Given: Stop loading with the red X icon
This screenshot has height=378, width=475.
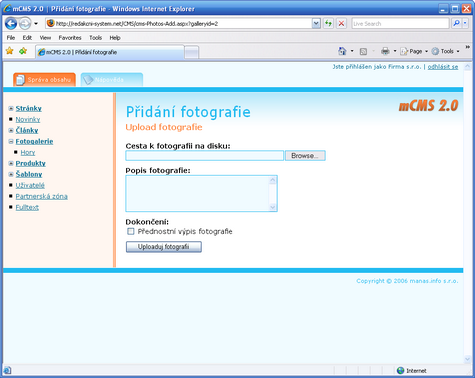Looking at the screenshot, I should point(341,24).
